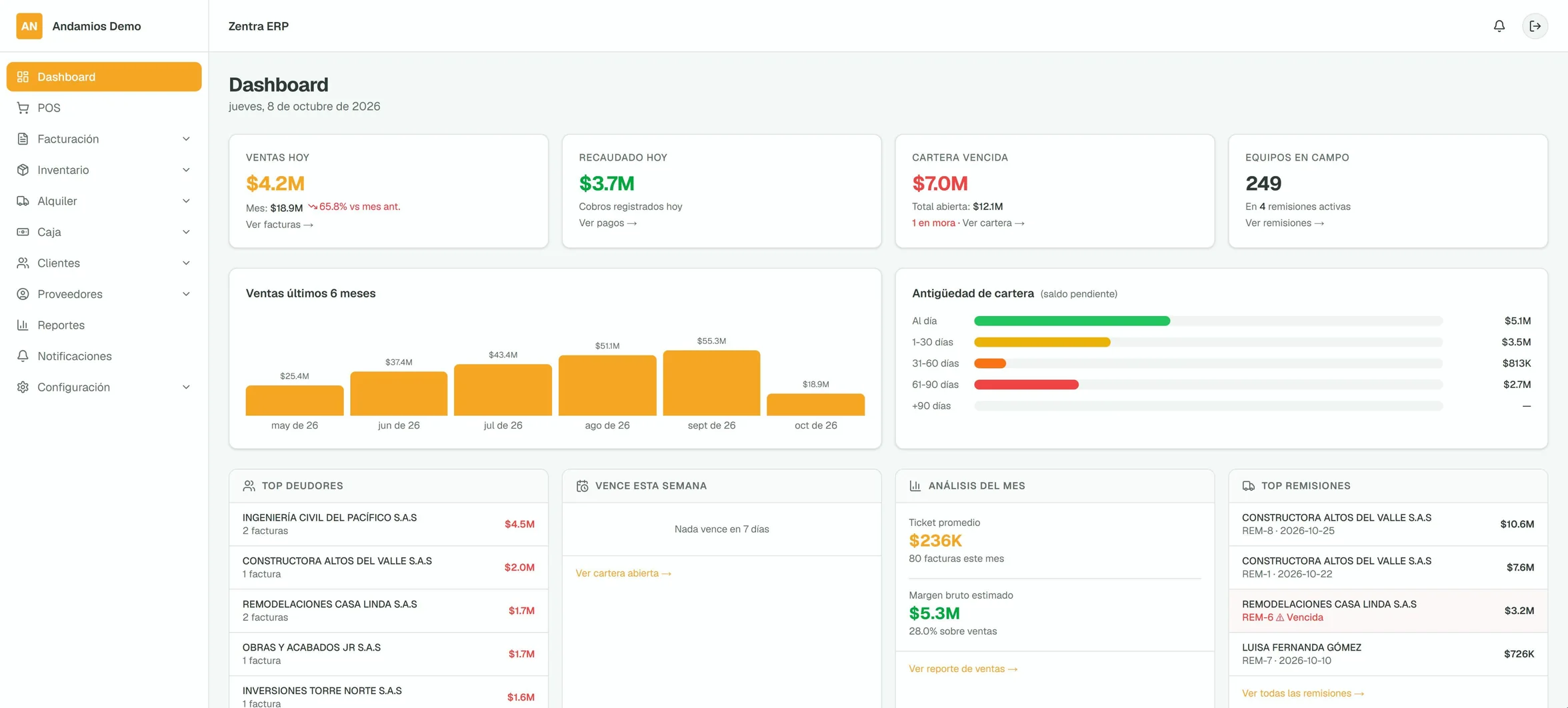The image size is (1568, 708).
Task: Click the Reportes bar chart icon
Action: [23, 325]
